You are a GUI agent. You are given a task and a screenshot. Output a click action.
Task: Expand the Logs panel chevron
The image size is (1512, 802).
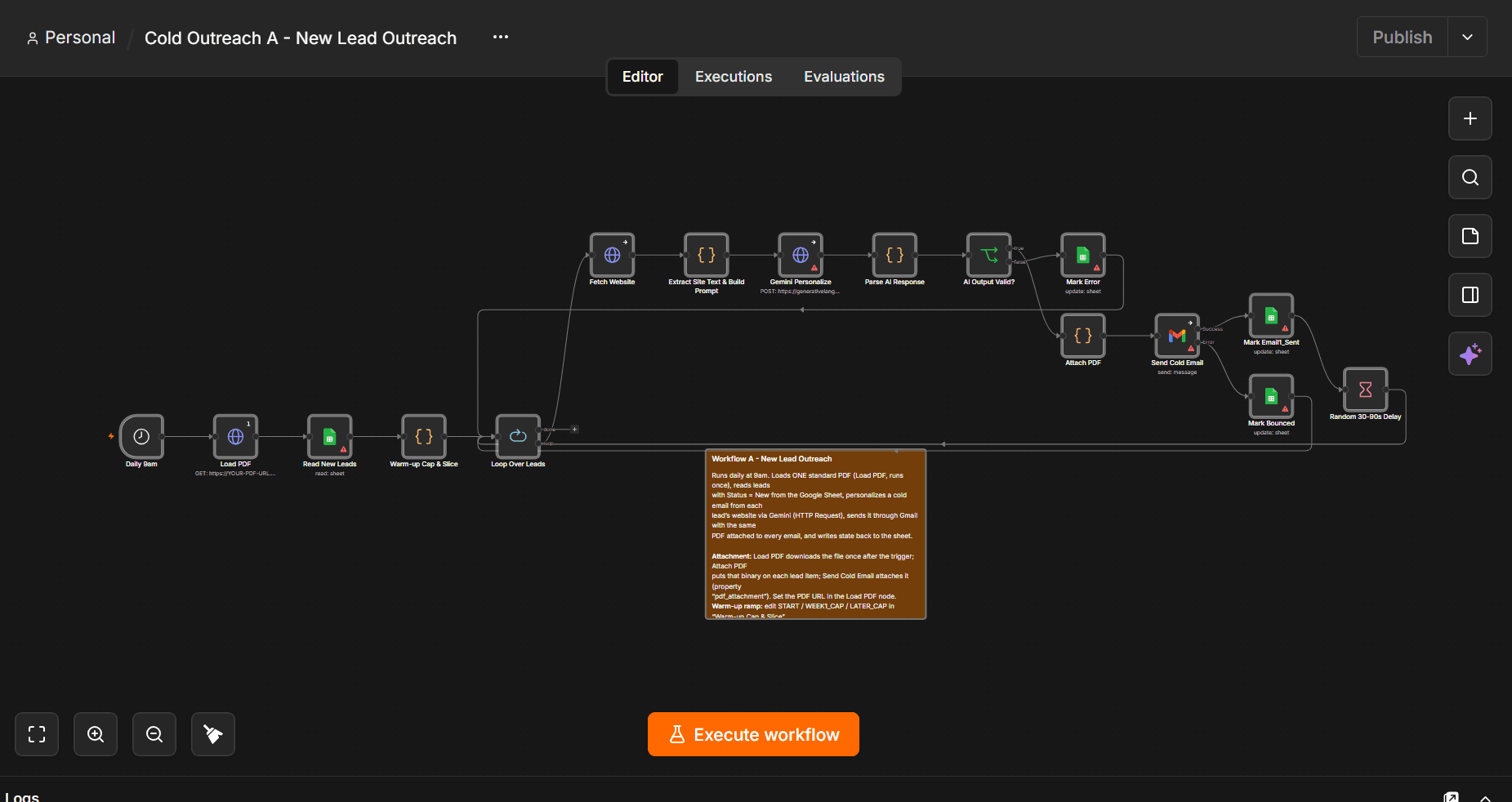pyautogui.click(x=1485, y=798)
